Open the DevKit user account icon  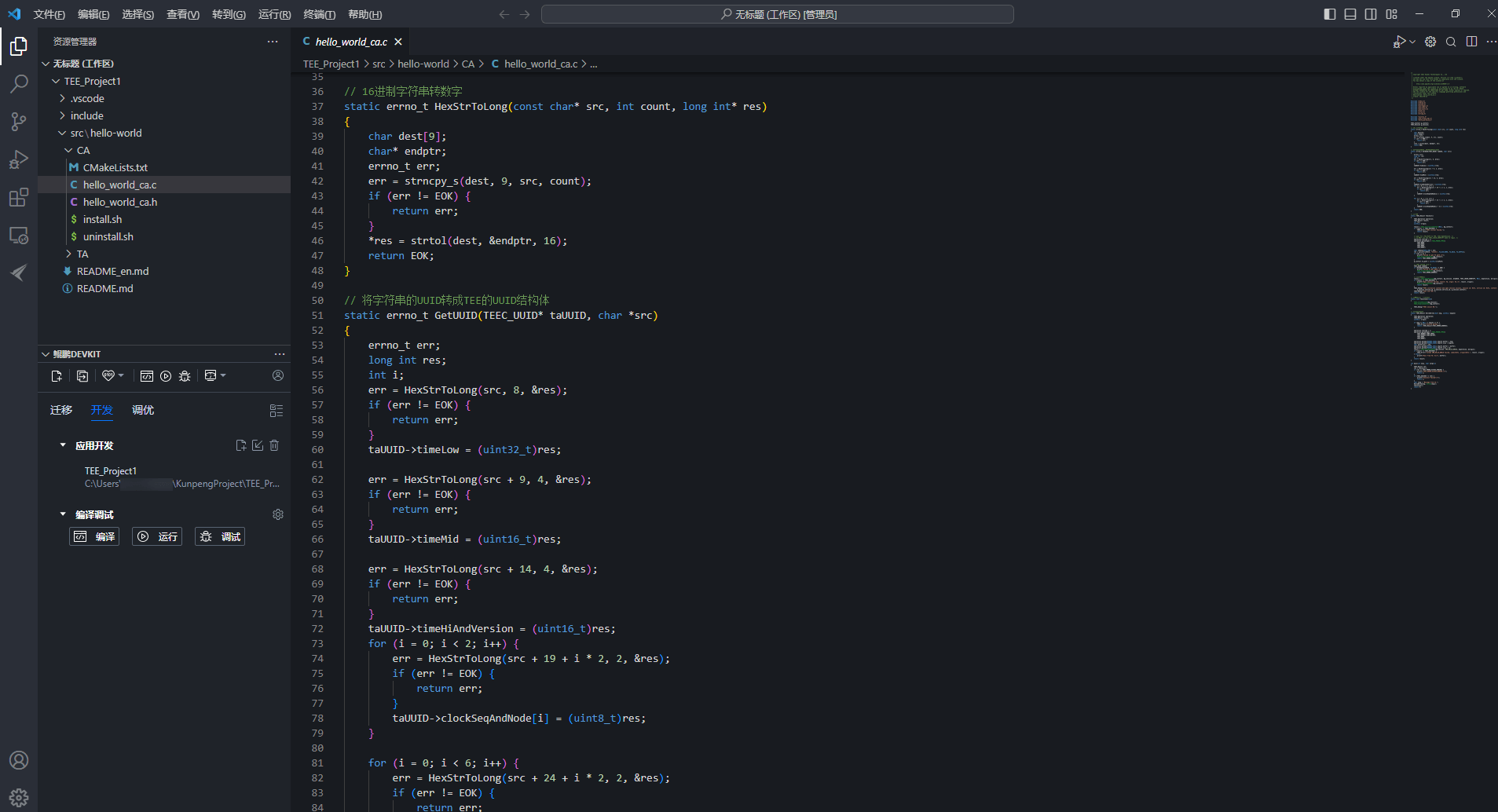pos(278,375)
